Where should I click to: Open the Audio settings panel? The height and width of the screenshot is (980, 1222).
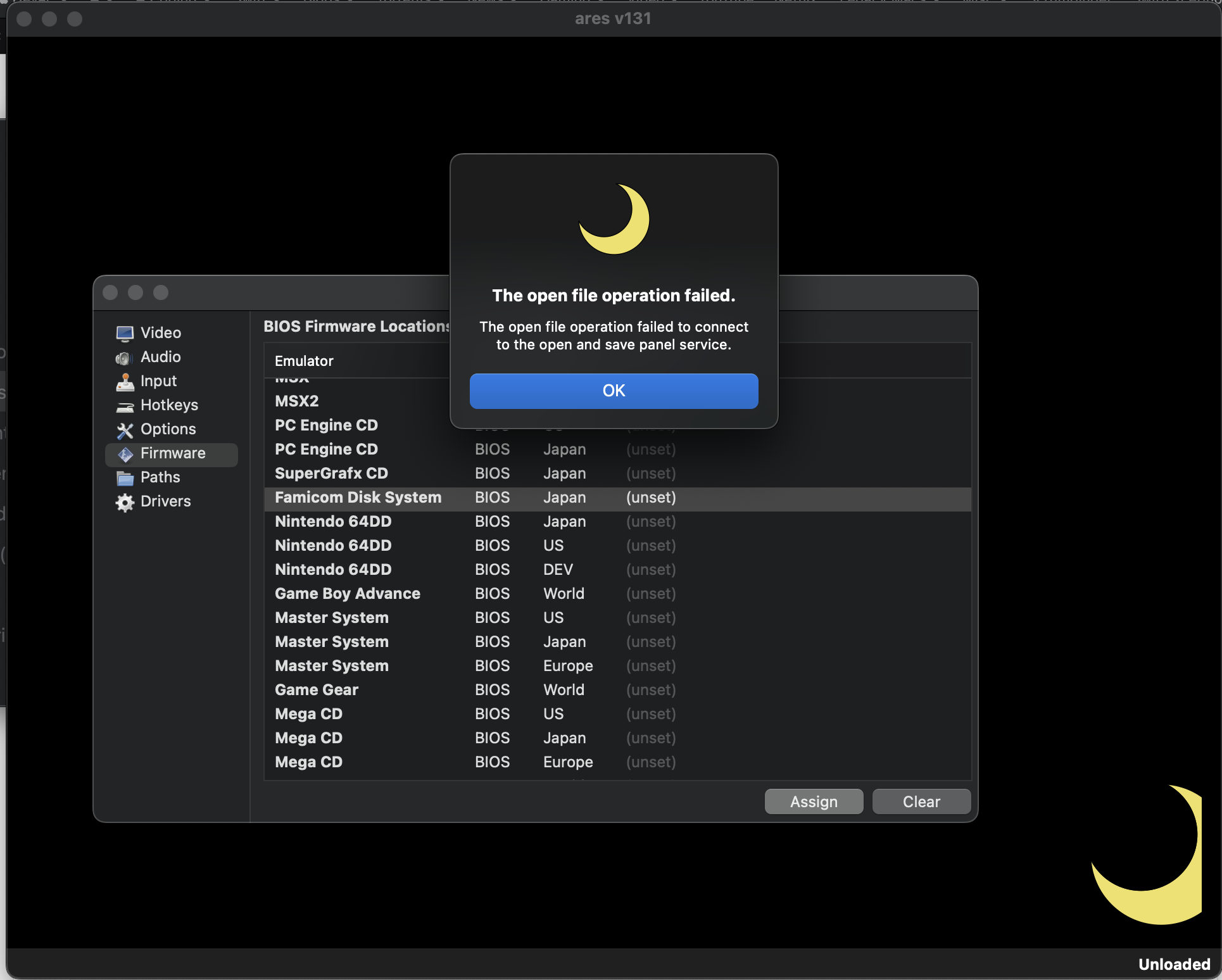pos(160,356)
